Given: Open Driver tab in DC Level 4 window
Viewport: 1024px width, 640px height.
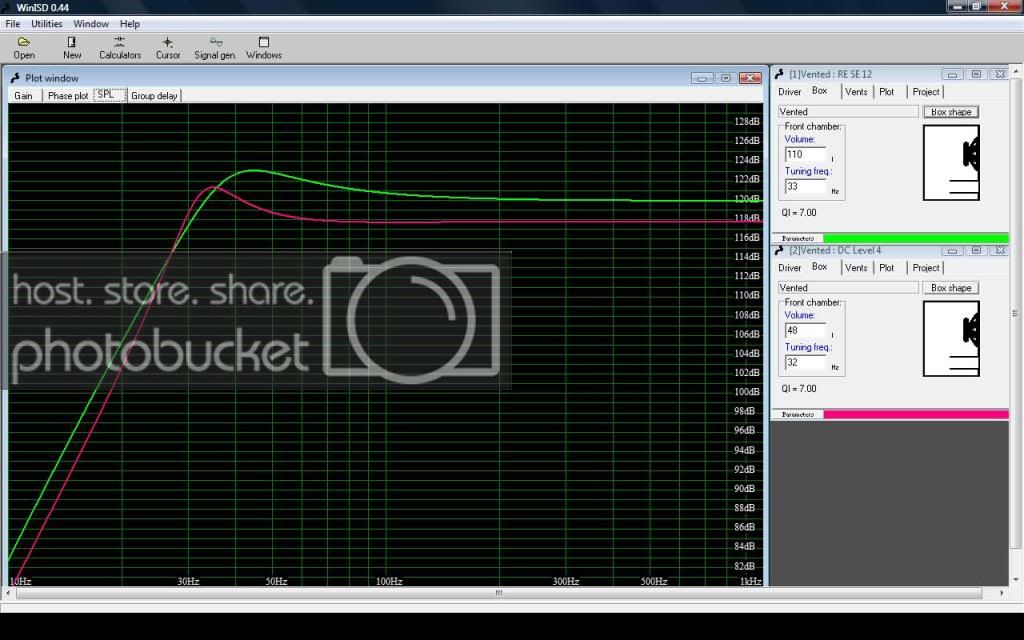Looking at the screenshot, I should 789,268.
